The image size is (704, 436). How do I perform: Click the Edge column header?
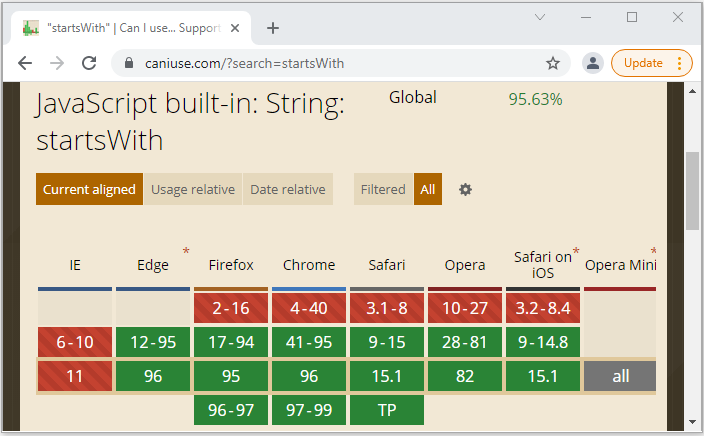pyautogui.click(x=153, y=265)
